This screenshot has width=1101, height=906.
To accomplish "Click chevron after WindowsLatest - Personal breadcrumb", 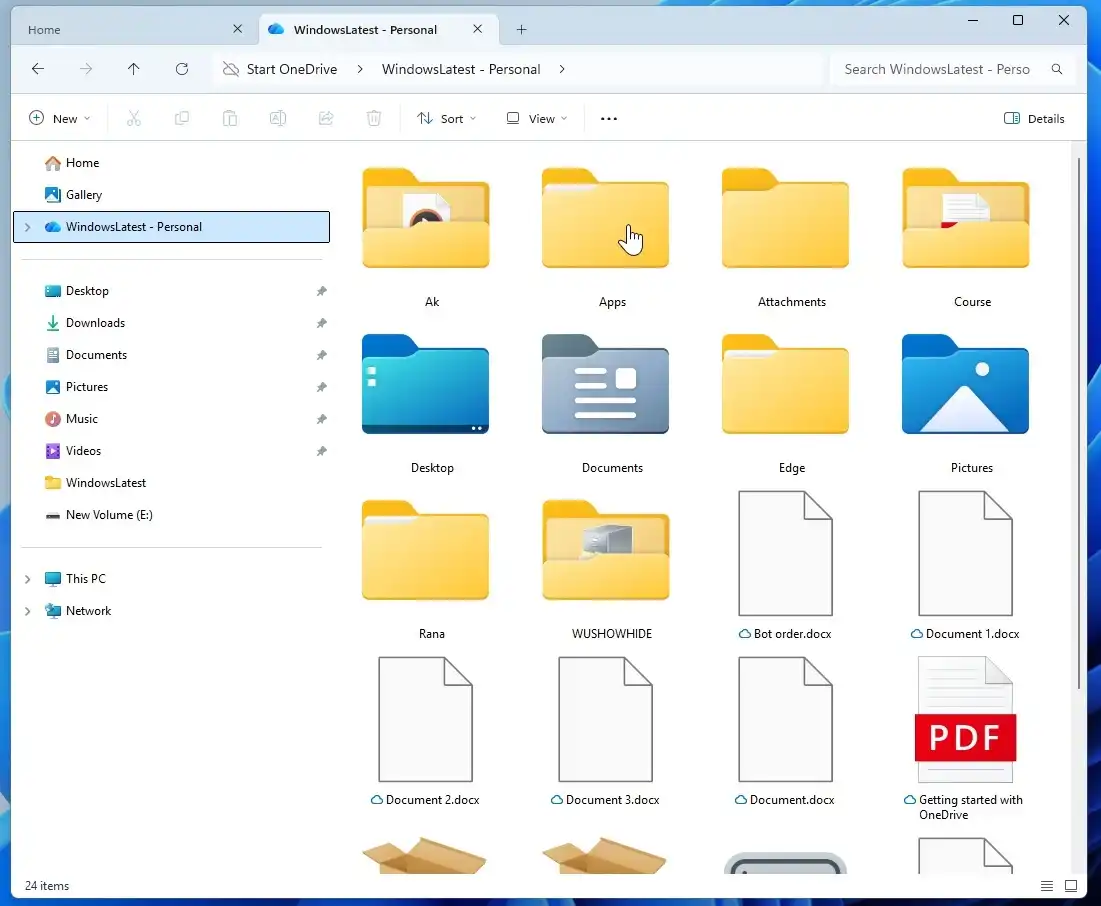I will (x=562, y=69).
